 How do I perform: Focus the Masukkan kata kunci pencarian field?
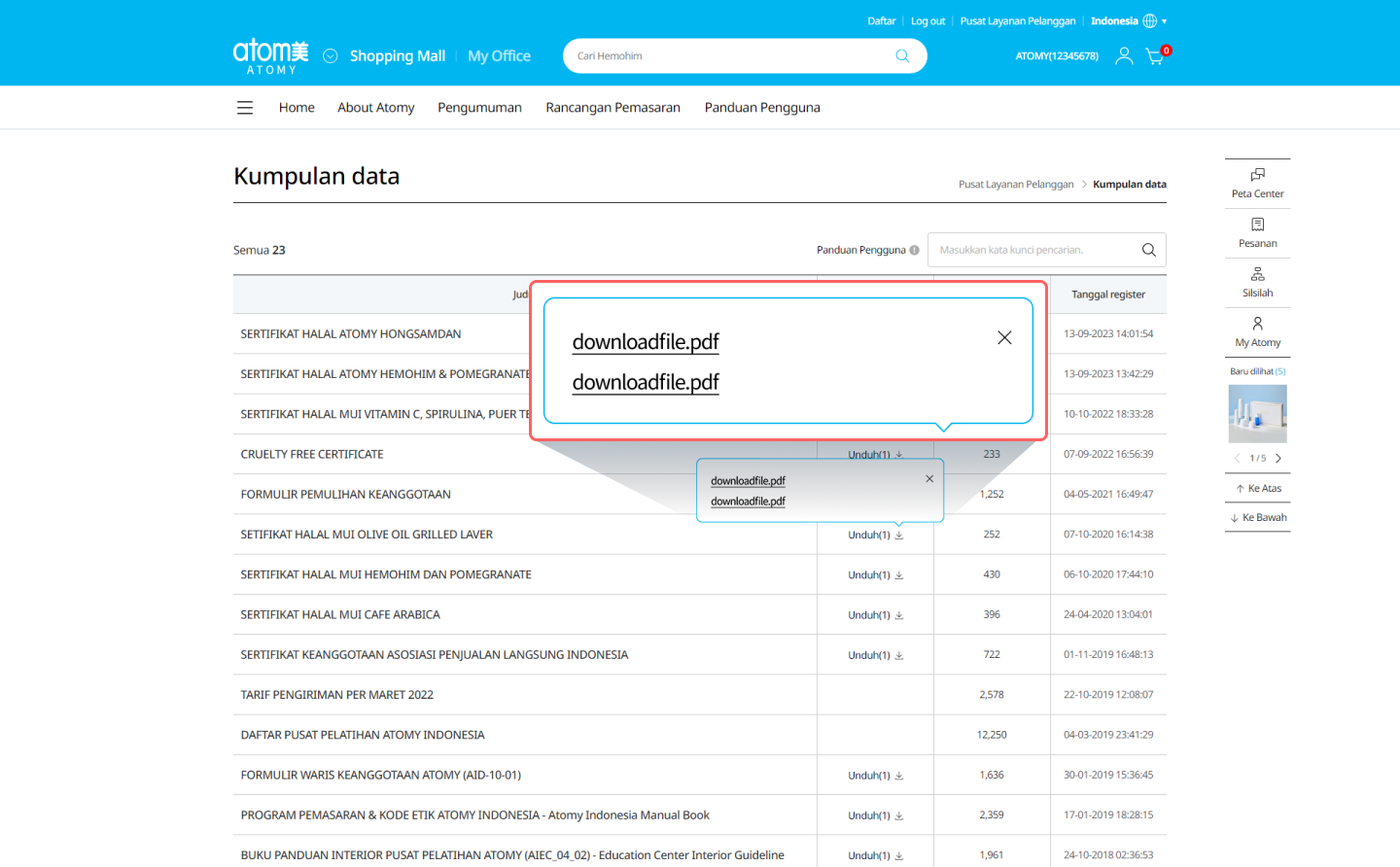pos(1031,250)
